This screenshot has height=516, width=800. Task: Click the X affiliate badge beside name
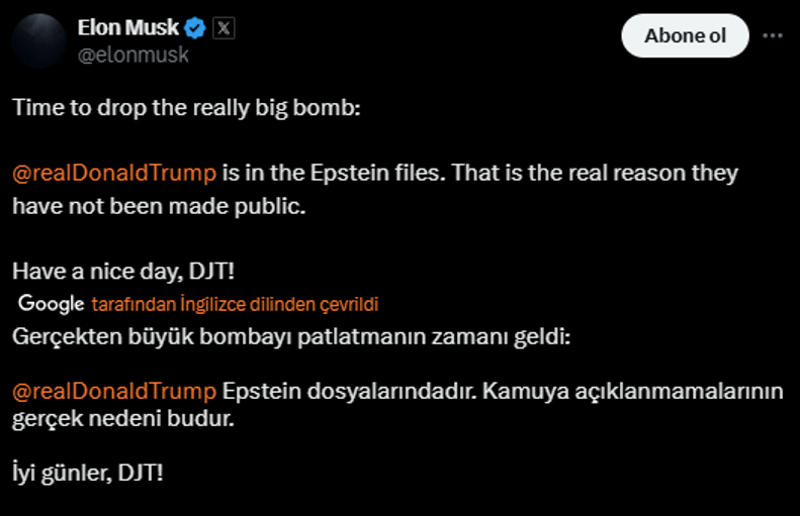tap(223, 28)
